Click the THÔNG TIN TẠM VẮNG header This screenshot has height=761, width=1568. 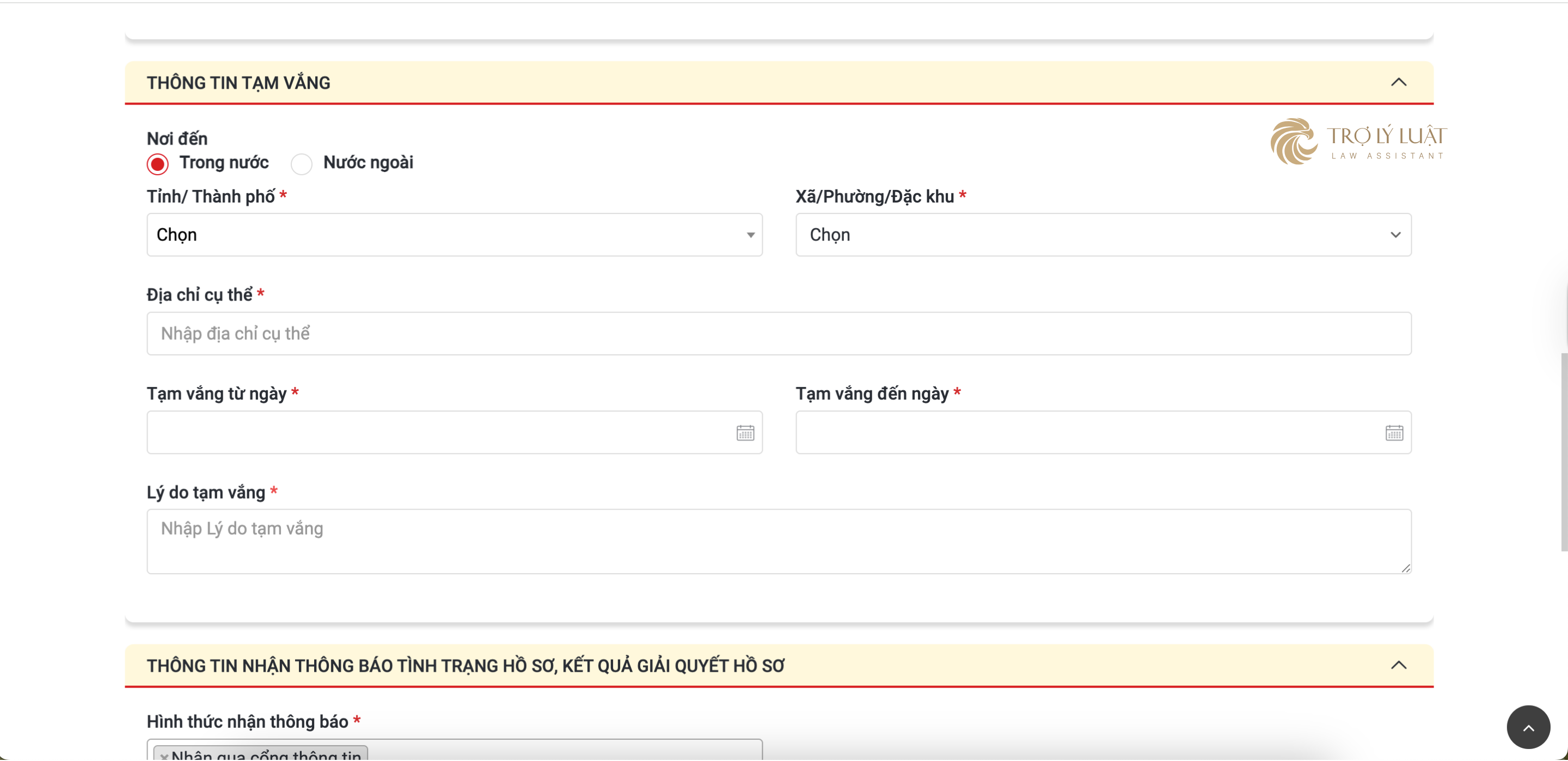click(x=237, y=82)
